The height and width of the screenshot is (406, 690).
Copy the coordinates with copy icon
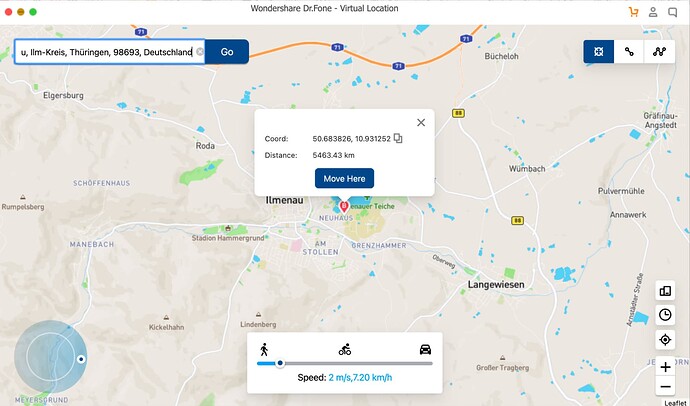(x=398, y=139)
